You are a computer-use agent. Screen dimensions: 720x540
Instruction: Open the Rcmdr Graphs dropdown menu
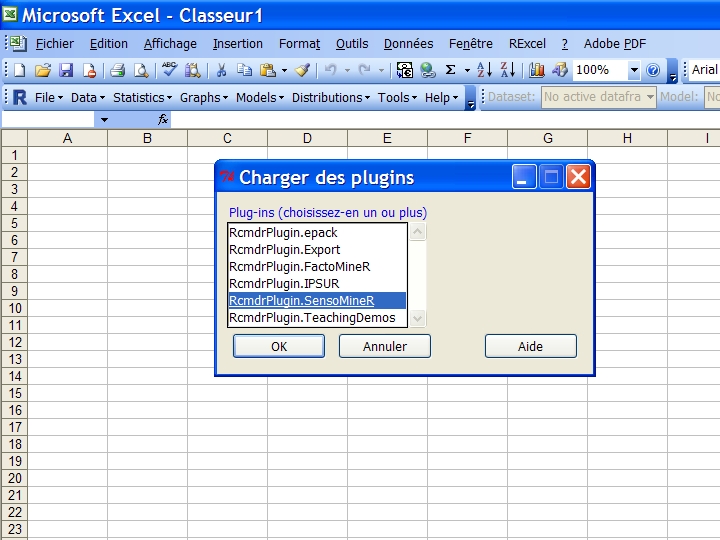pyautogui.click(x=204, y=97)
